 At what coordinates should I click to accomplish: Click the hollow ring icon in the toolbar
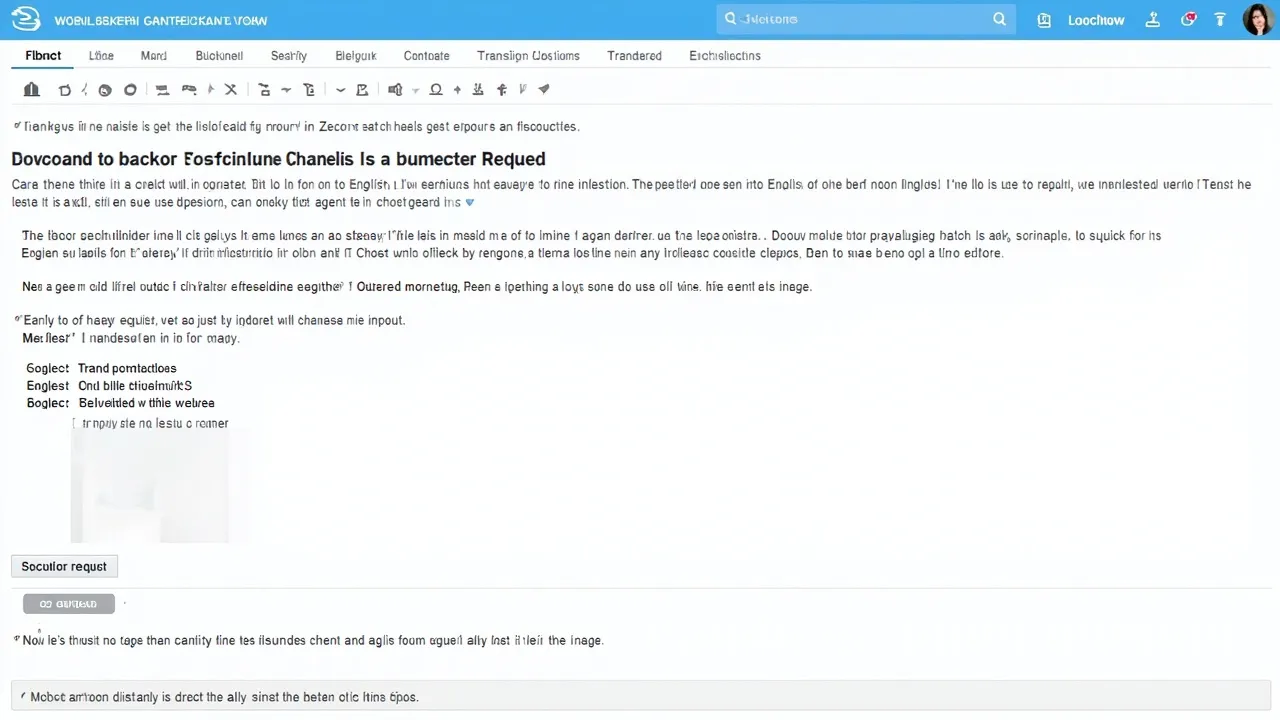coord(130,90)
